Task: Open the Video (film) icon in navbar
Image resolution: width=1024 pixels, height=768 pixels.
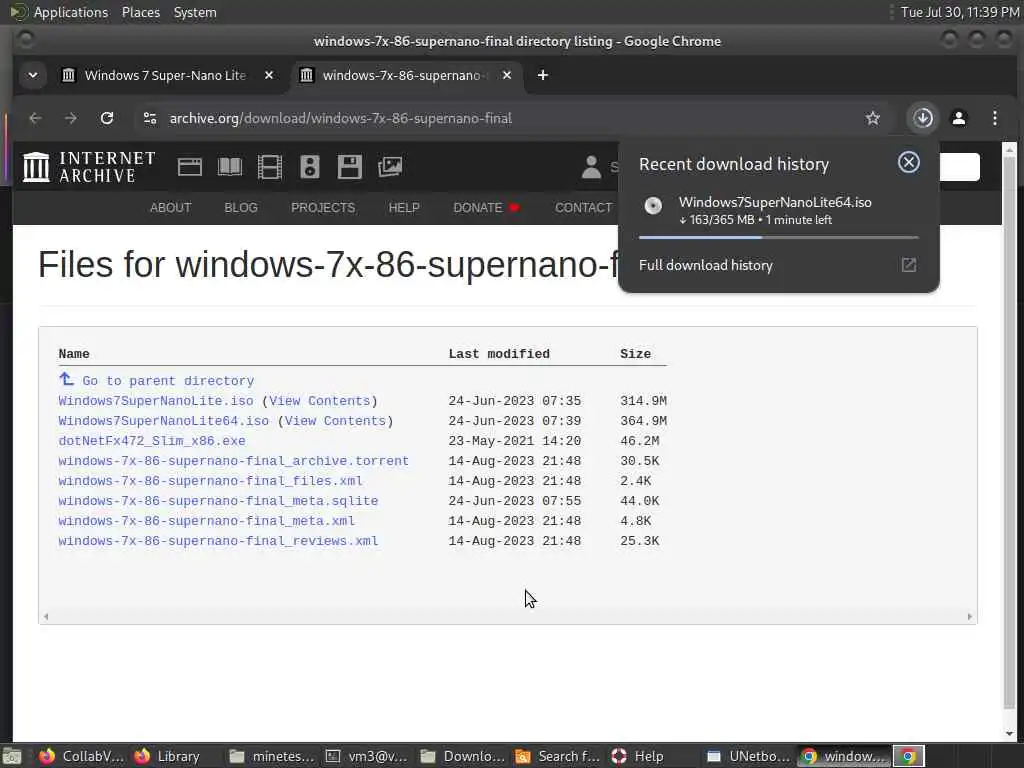Action: point(269,167)
